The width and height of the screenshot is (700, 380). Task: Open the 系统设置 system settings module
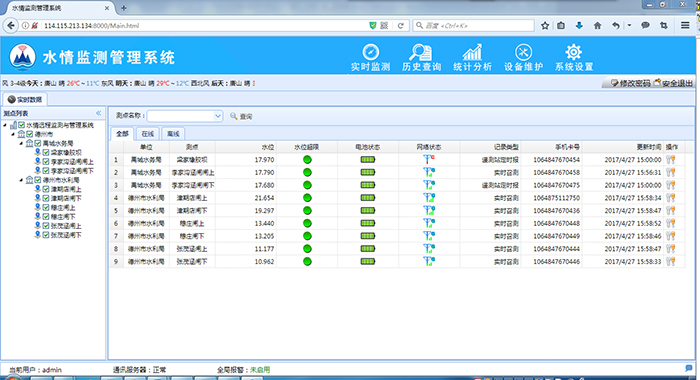click(574, 58)
